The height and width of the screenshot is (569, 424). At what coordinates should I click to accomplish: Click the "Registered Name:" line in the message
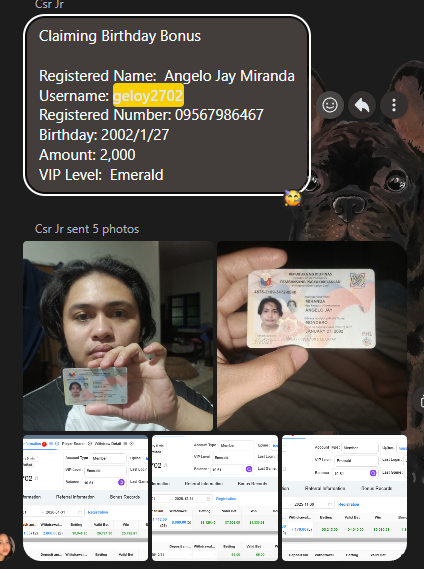click(167, 76)
